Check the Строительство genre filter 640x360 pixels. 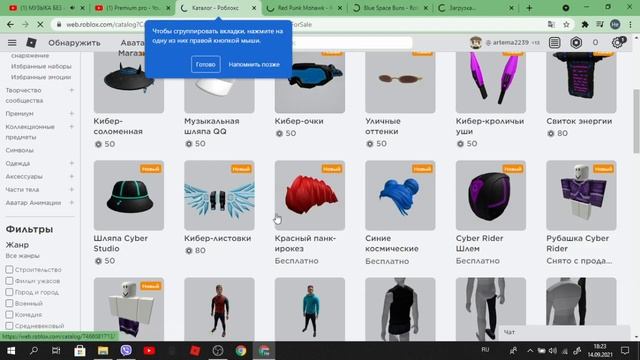pyautogui.click(x=9, y=269)
